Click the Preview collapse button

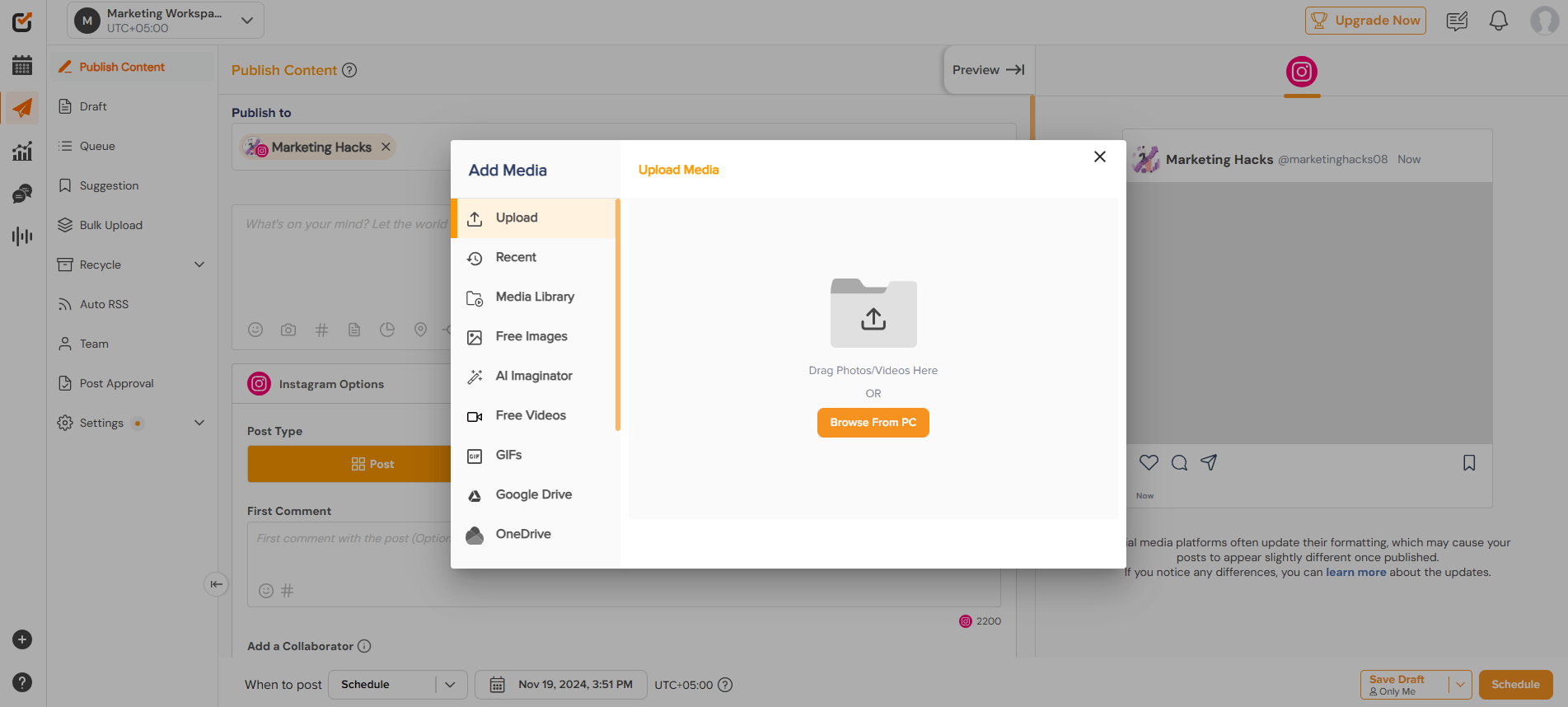pos(989,70)
